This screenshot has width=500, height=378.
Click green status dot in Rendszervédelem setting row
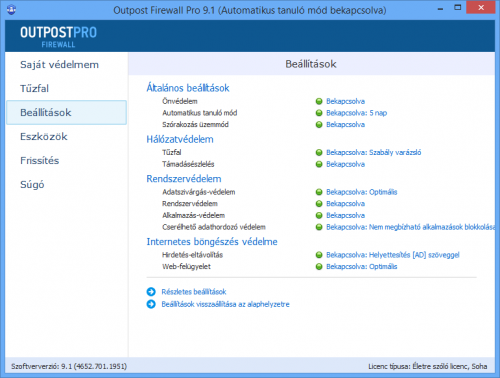pyautogui.click(x=319, y=204)
